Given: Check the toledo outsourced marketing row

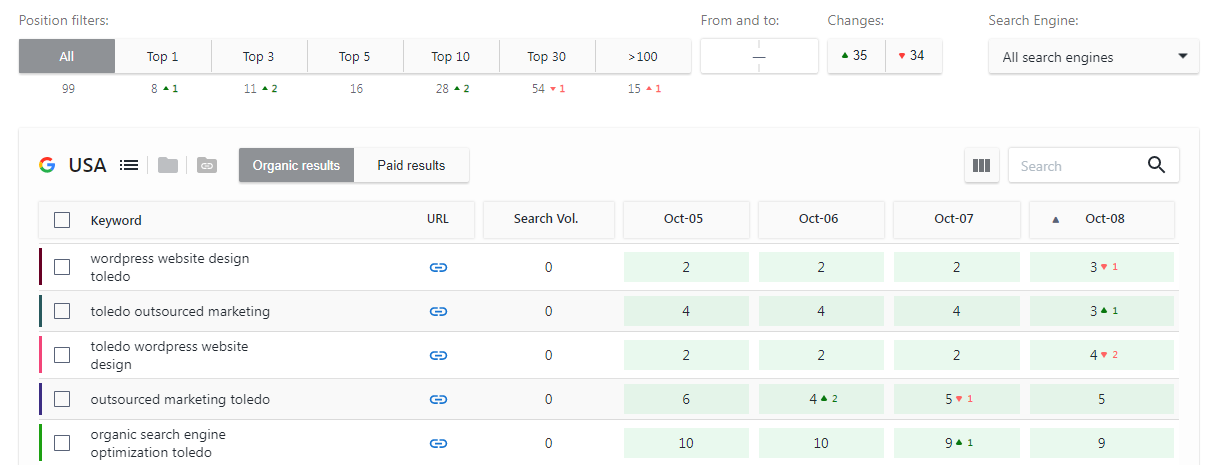Looking at the screenshot, I should pyautogui.click(x=62, y=311).
